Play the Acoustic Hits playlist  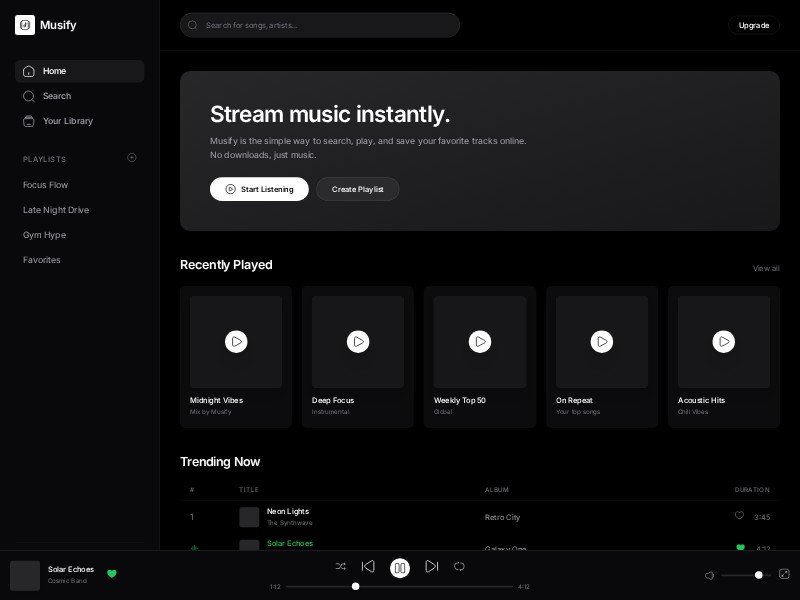click(723, 342)
